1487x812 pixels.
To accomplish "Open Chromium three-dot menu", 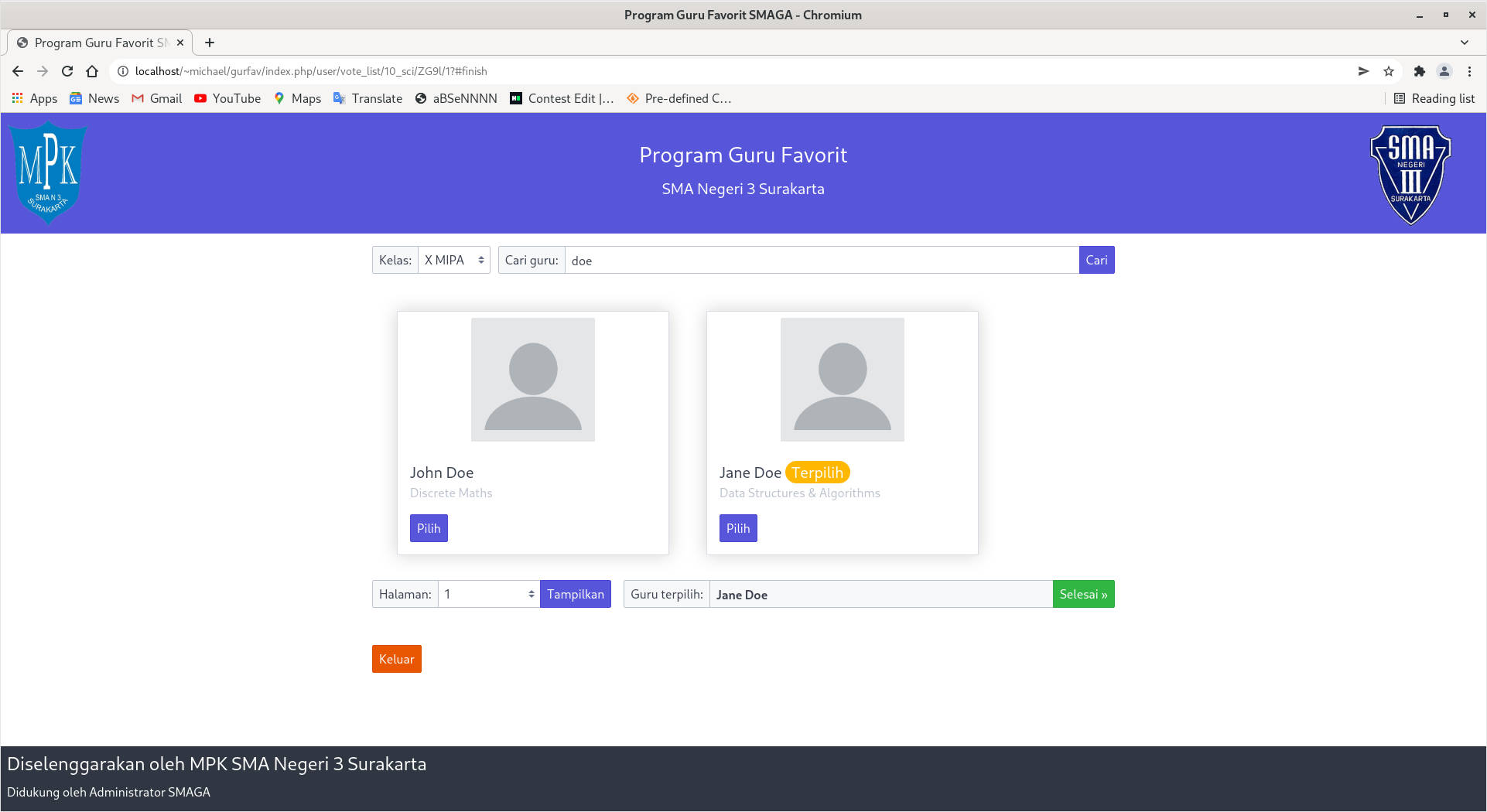I will pos(1469,71).
